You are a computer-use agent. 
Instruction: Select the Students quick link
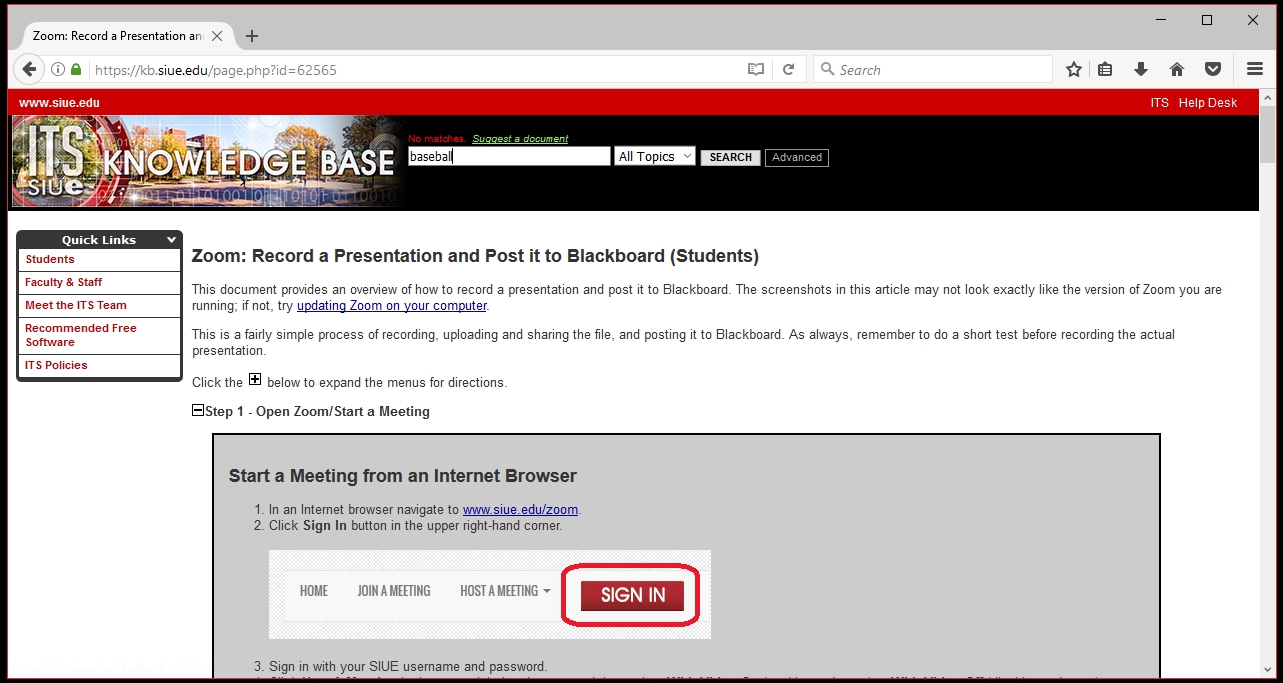pyautogui.click(x=50, y=260)
